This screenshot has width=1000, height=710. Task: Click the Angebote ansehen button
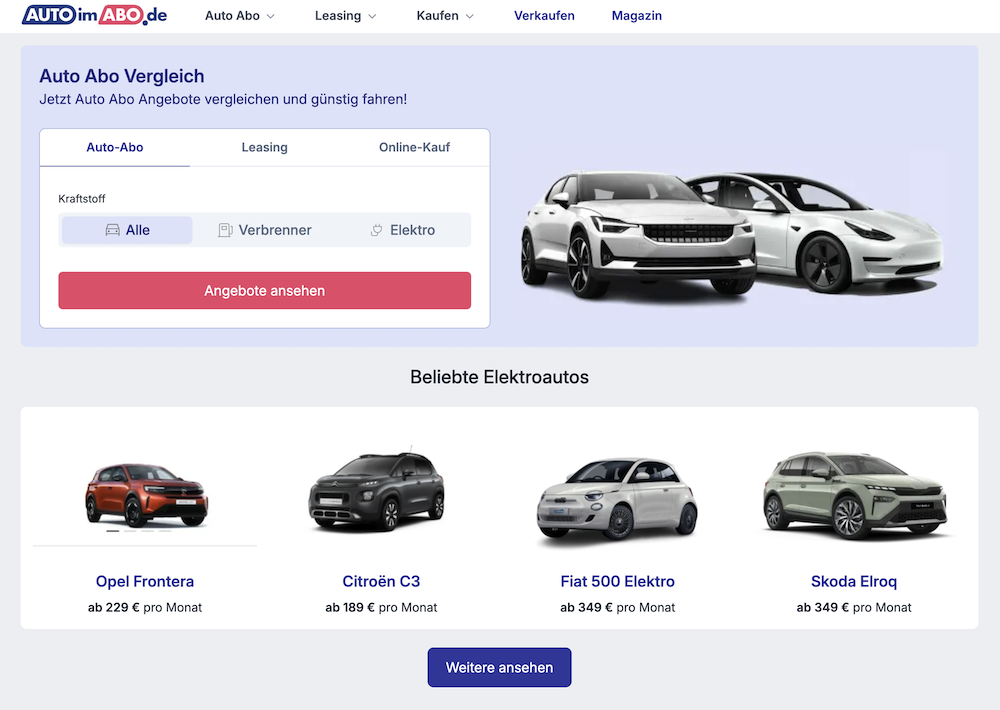tap(265, 291)
